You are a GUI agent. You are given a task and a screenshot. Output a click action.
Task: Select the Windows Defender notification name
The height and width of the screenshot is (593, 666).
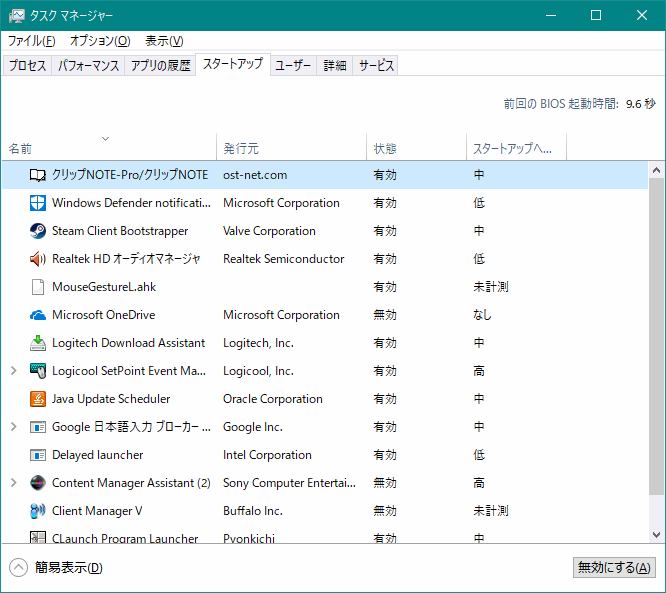131,203
